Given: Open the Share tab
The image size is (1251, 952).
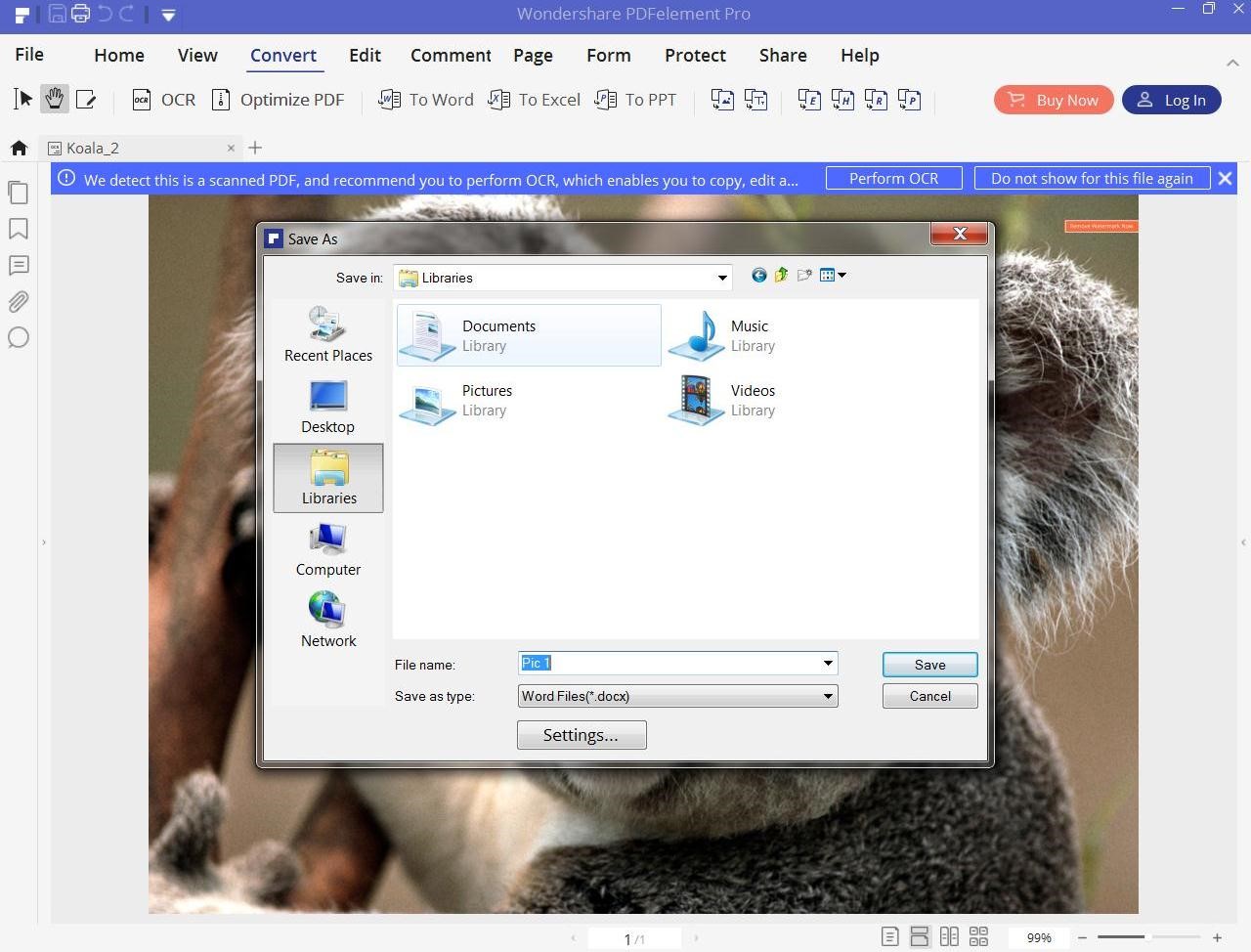Looking at the screenshot, I should point(783,55).
